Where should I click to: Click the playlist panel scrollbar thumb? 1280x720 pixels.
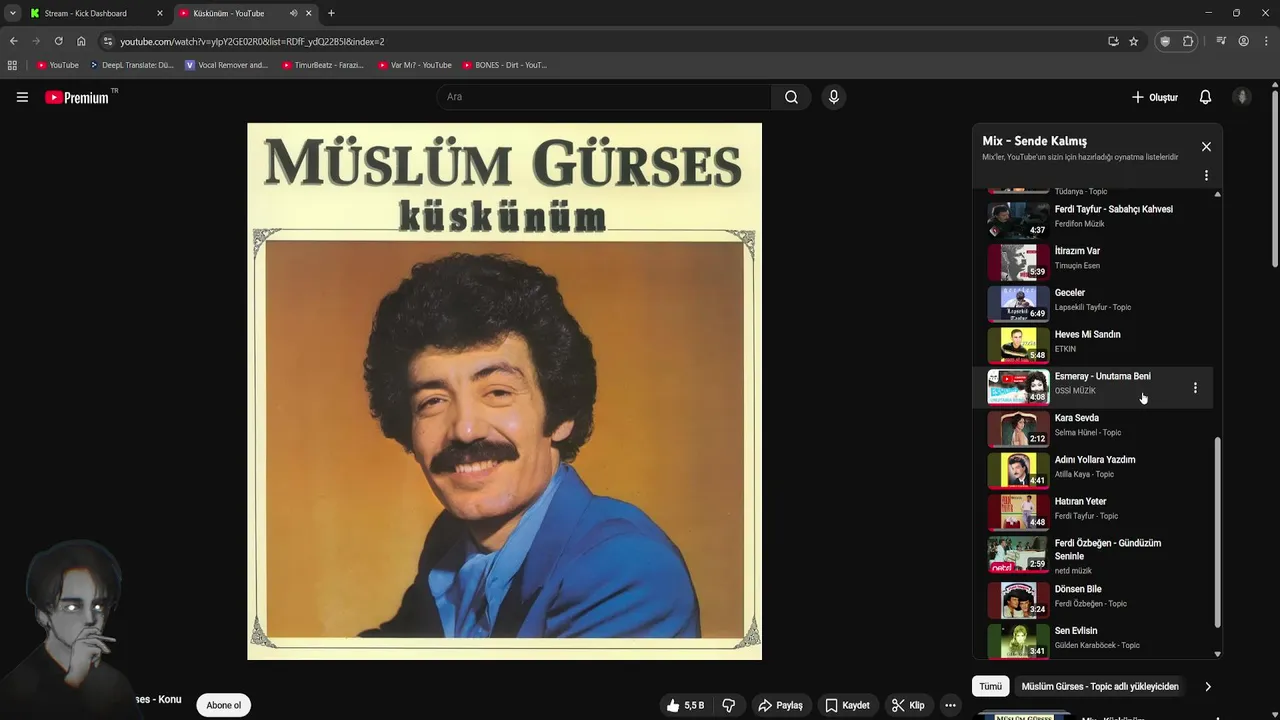tap(1217, 532)
